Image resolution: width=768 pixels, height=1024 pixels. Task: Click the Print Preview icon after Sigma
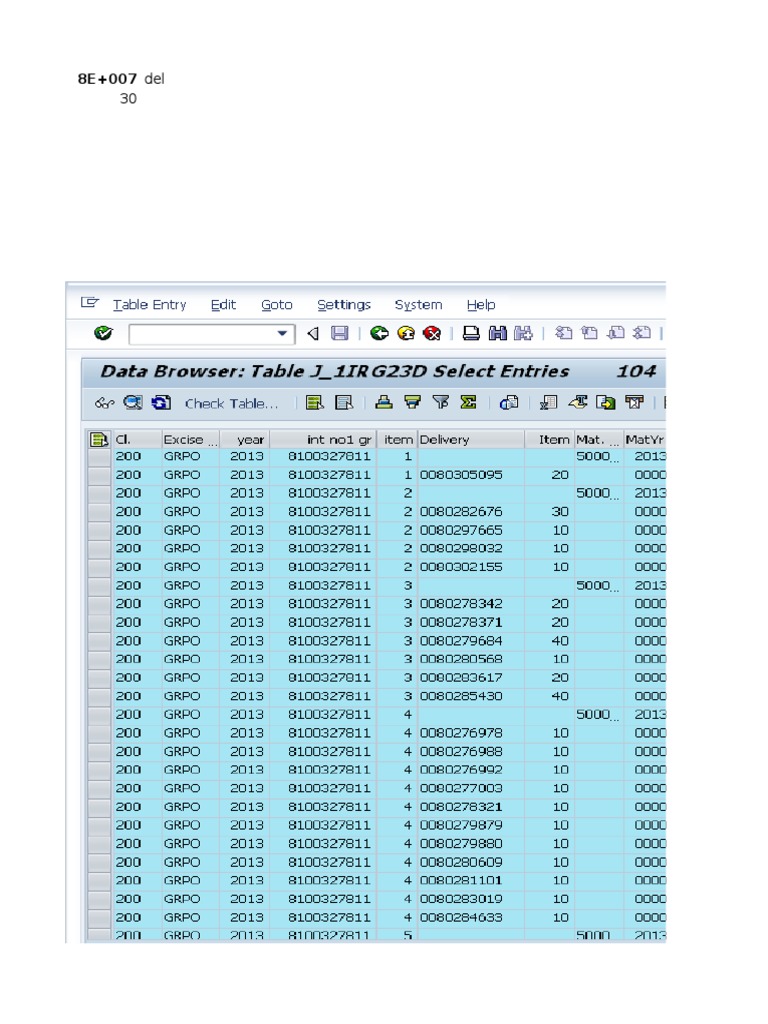pos(509,403)
